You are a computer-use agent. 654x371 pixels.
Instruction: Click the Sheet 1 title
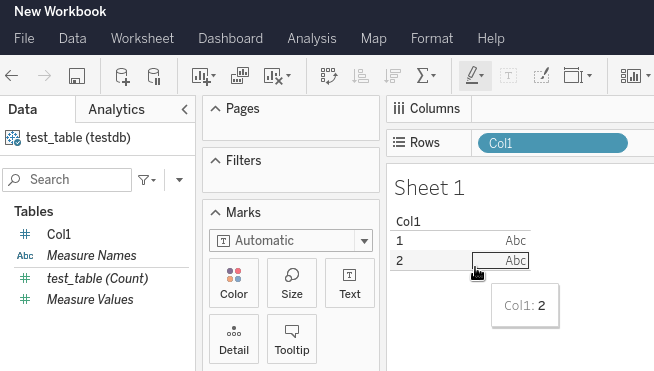click(x=429, y=188)
